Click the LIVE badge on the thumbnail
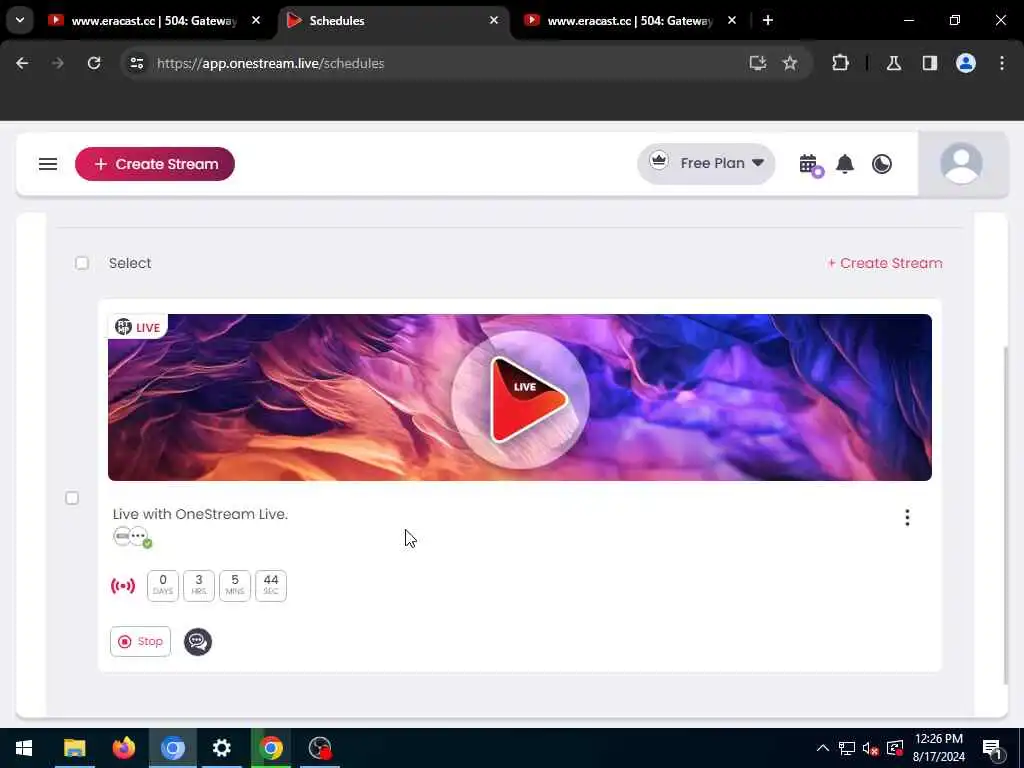Image resolution: width=1024 pixels, height=768 pixels. pos(138,327)
